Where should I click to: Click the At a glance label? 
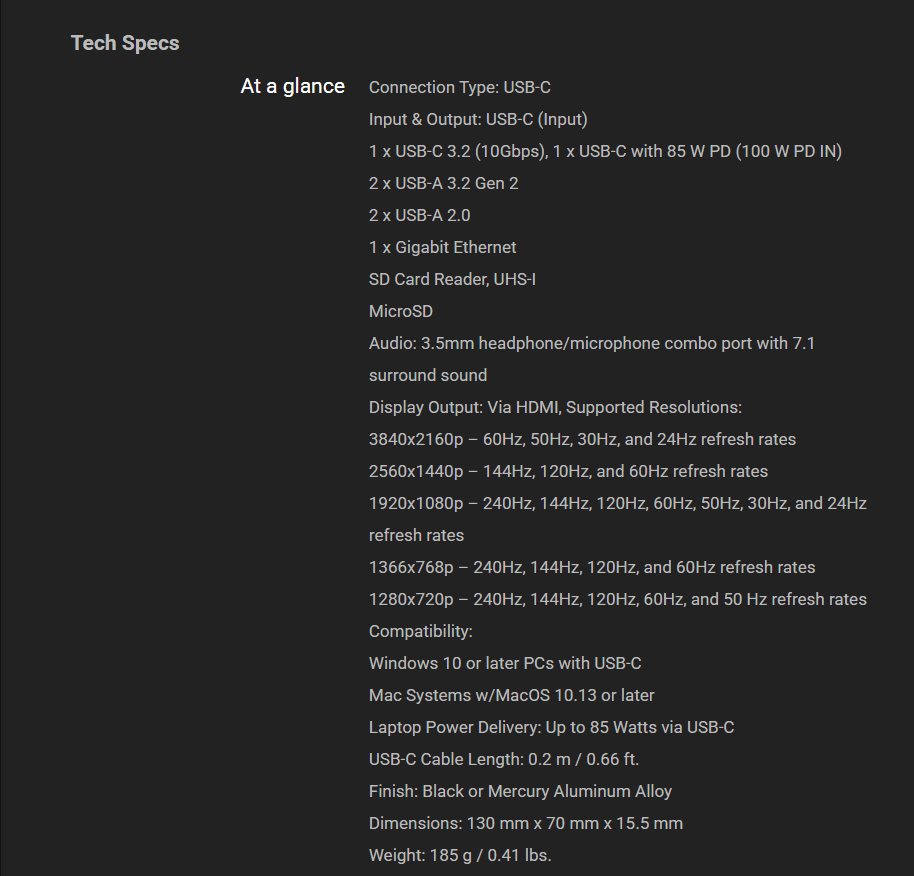292,86
